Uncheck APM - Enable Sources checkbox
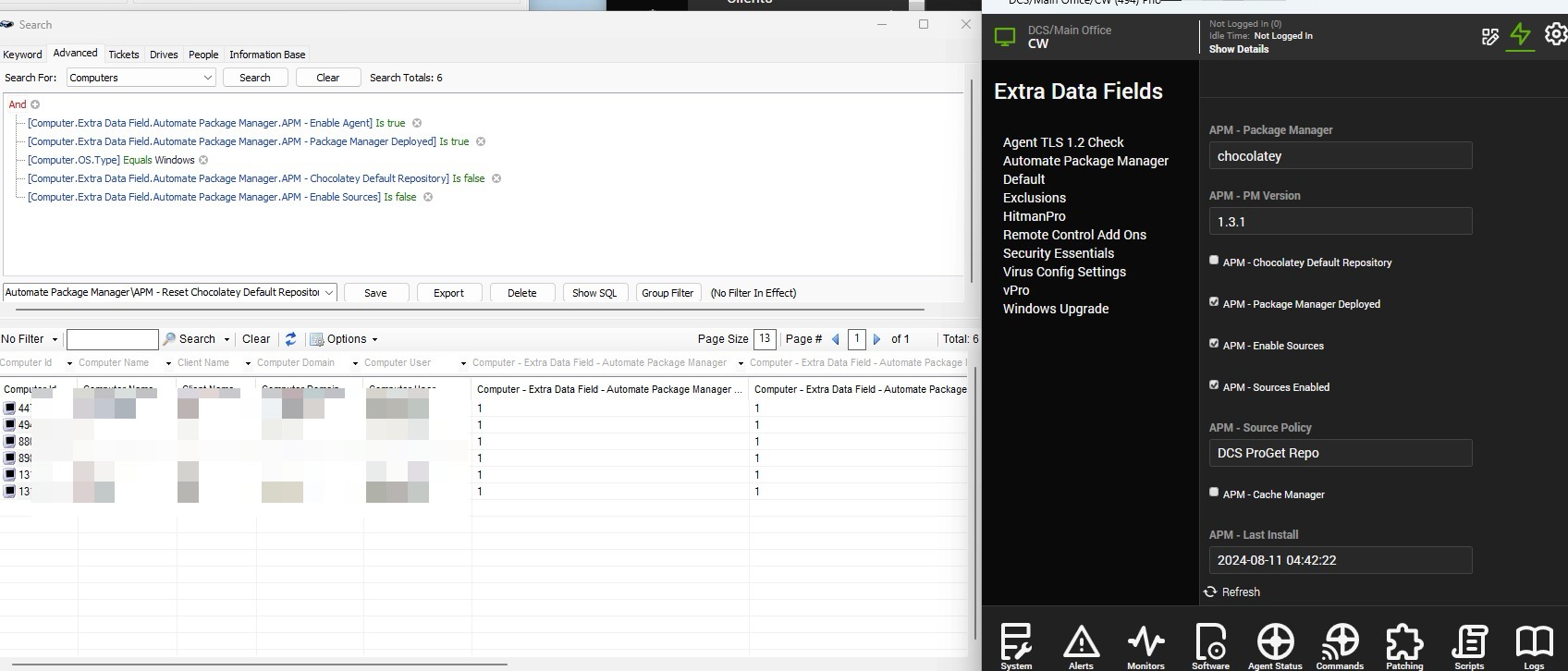This screenshot has height=671, width=1568. pos(1214,344)
